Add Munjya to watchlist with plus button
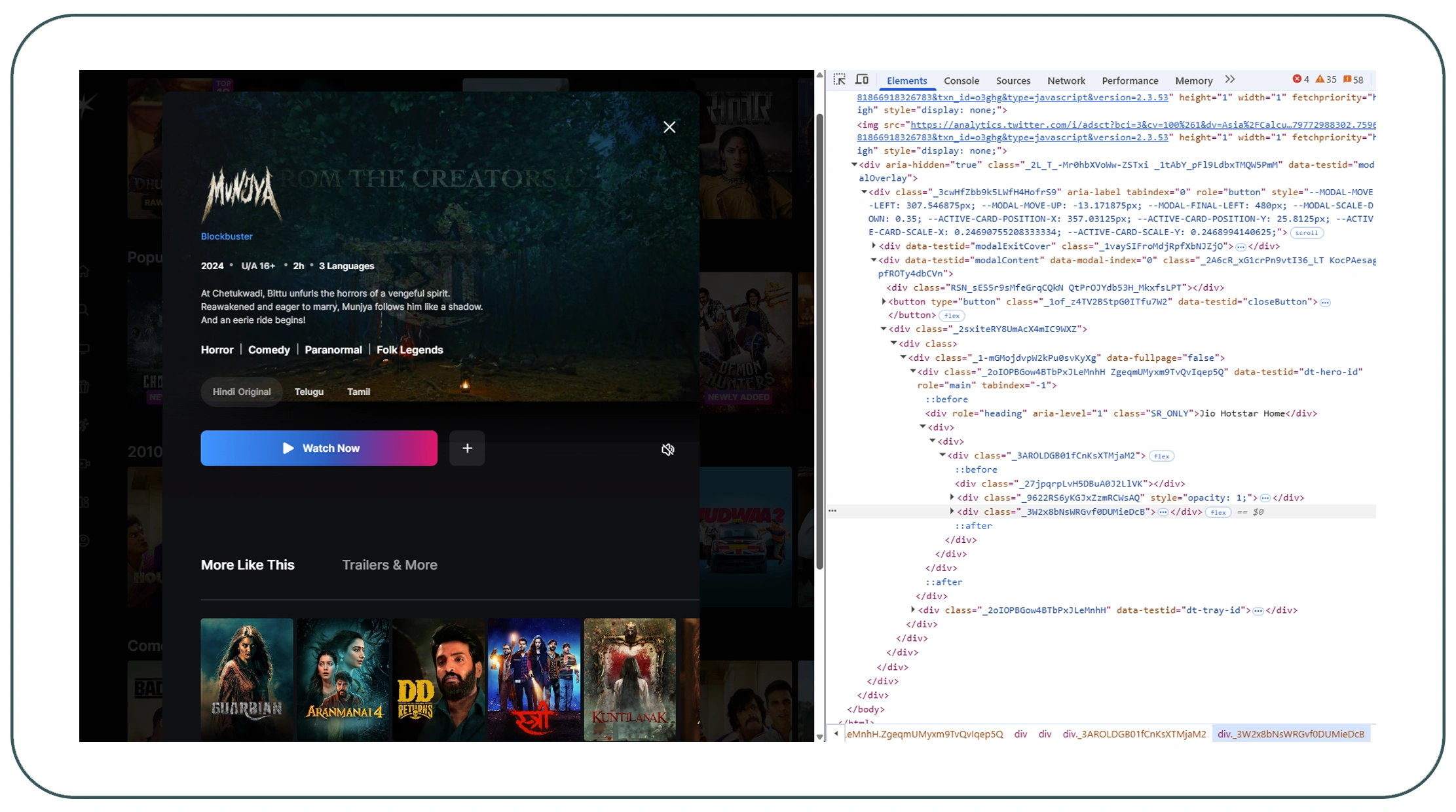The width and height of the screenshot is (1456, 812). coord(467,448)
